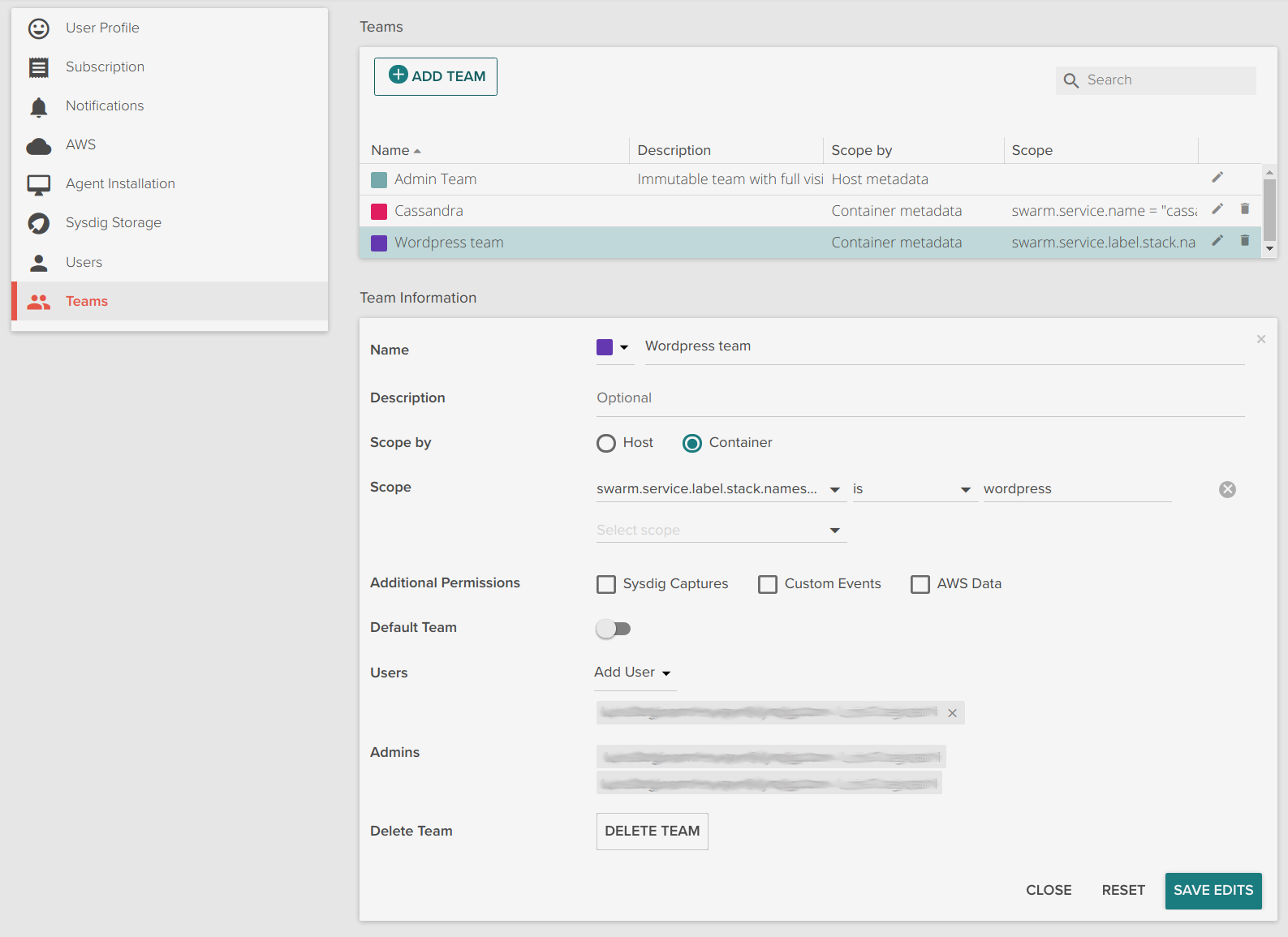Click the CLOSE button
Image resolution: width=1288 pixels, height=937 pixels.
[x=1049, y=891]
